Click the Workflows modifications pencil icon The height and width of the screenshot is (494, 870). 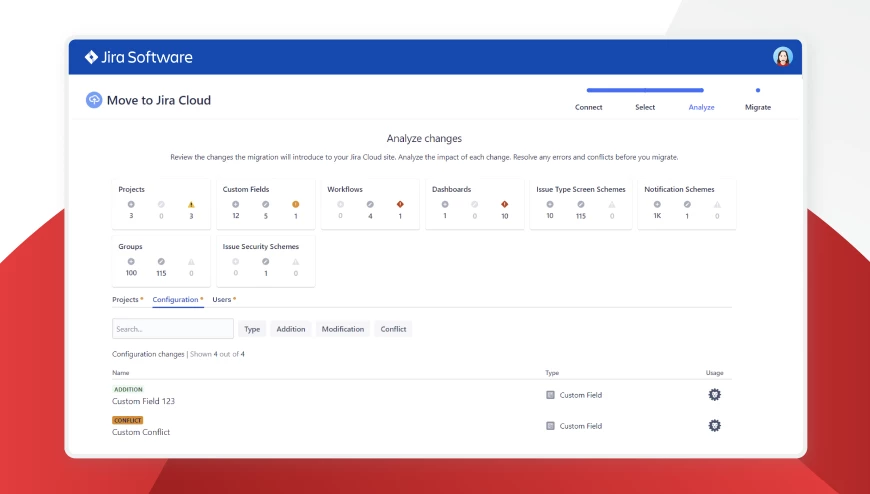click(x=370, y=204)
